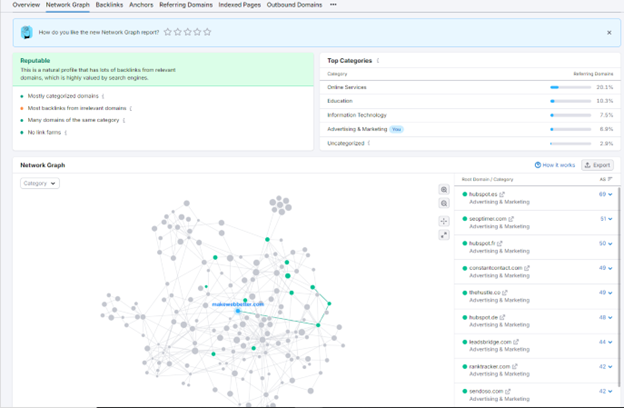
Task: Open seoptimer.com external link icon
Action: (x=511, y=219)
